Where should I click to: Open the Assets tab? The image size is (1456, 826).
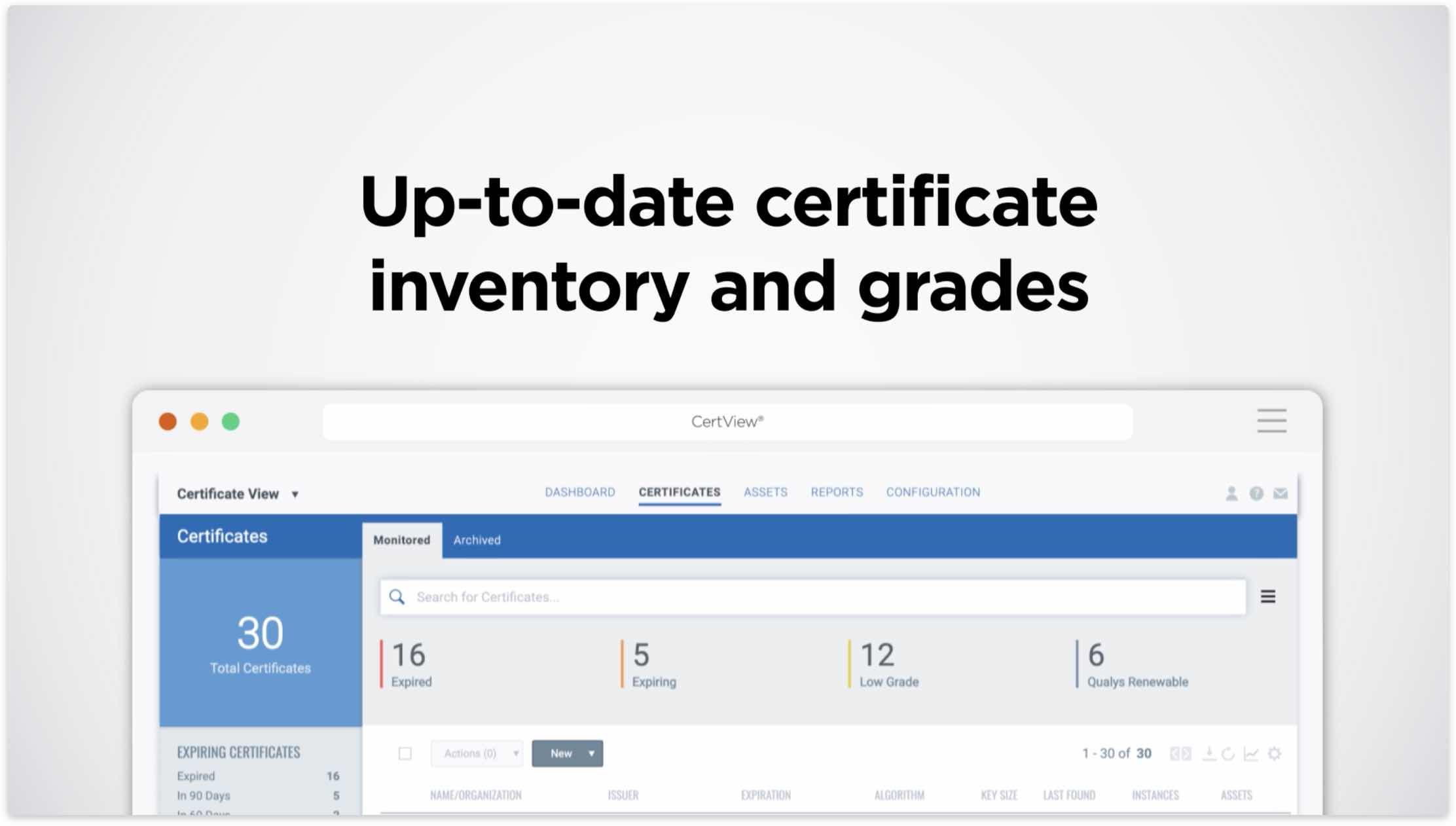tap(765, 492)
